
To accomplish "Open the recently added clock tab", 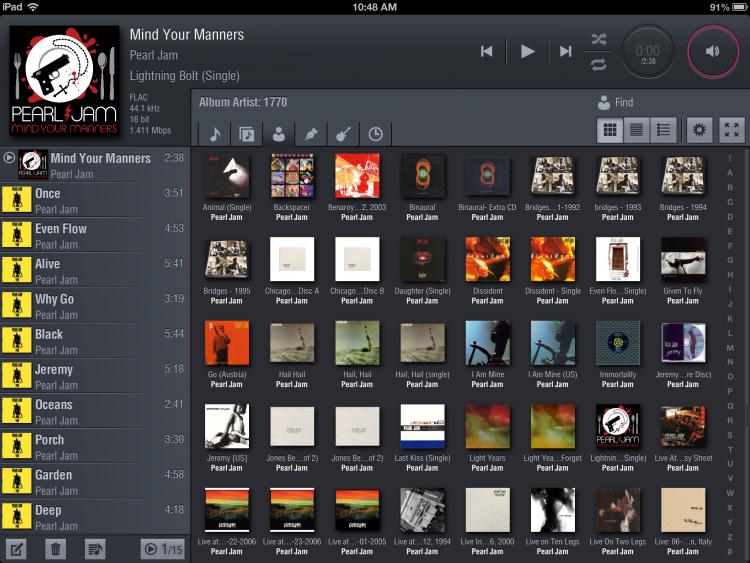I will (x=375, y=134).
